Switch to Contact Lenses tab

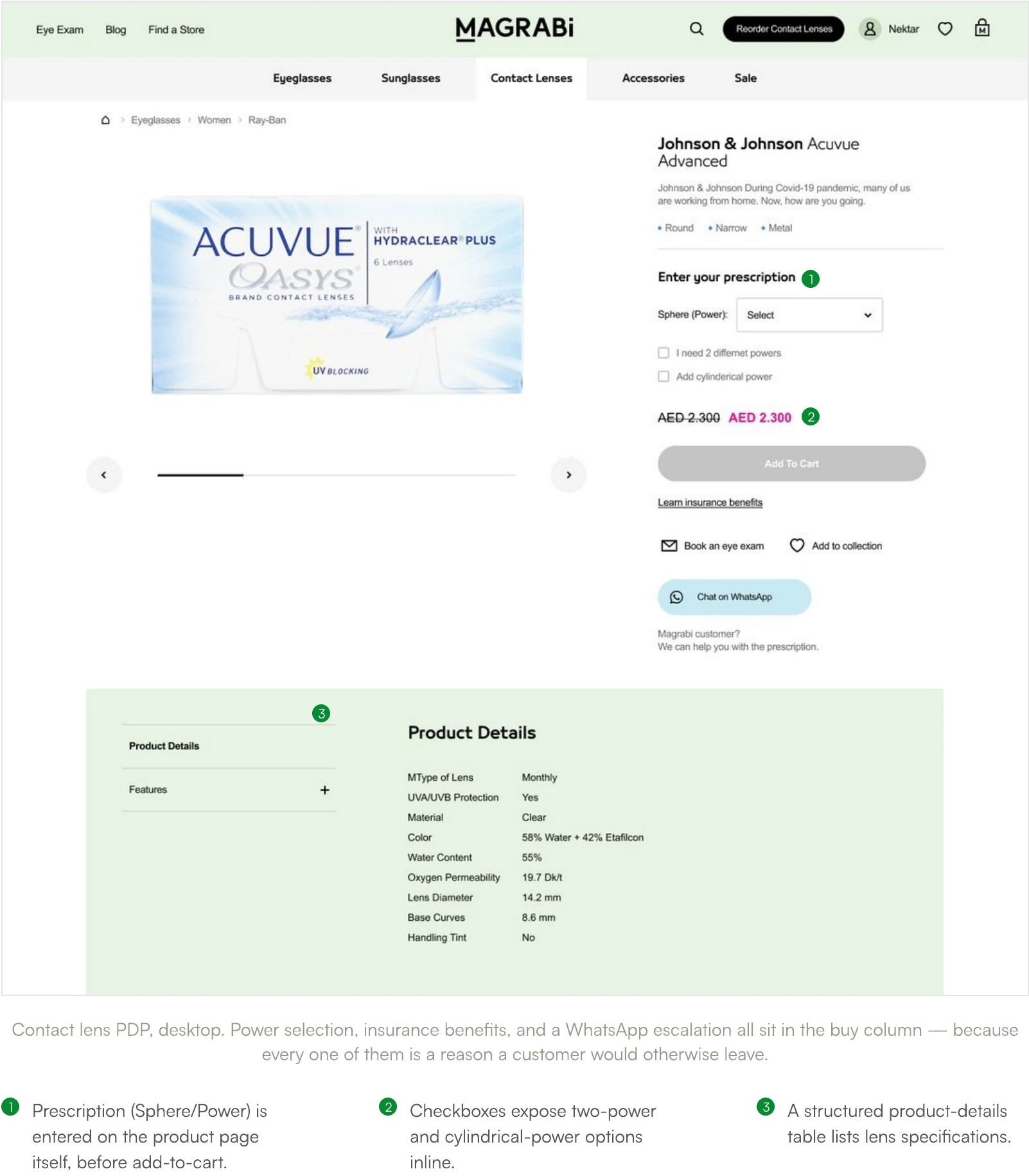tap(531, 78)
